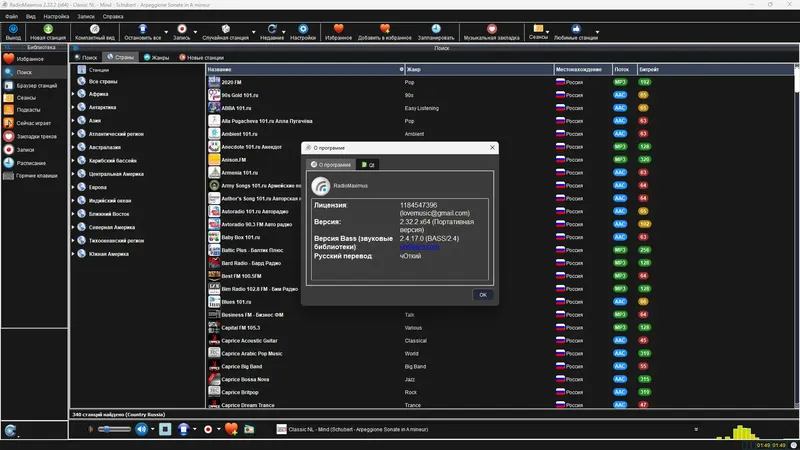Click the radio icon in player bar
800x450 pixels.
pos(249,429)
